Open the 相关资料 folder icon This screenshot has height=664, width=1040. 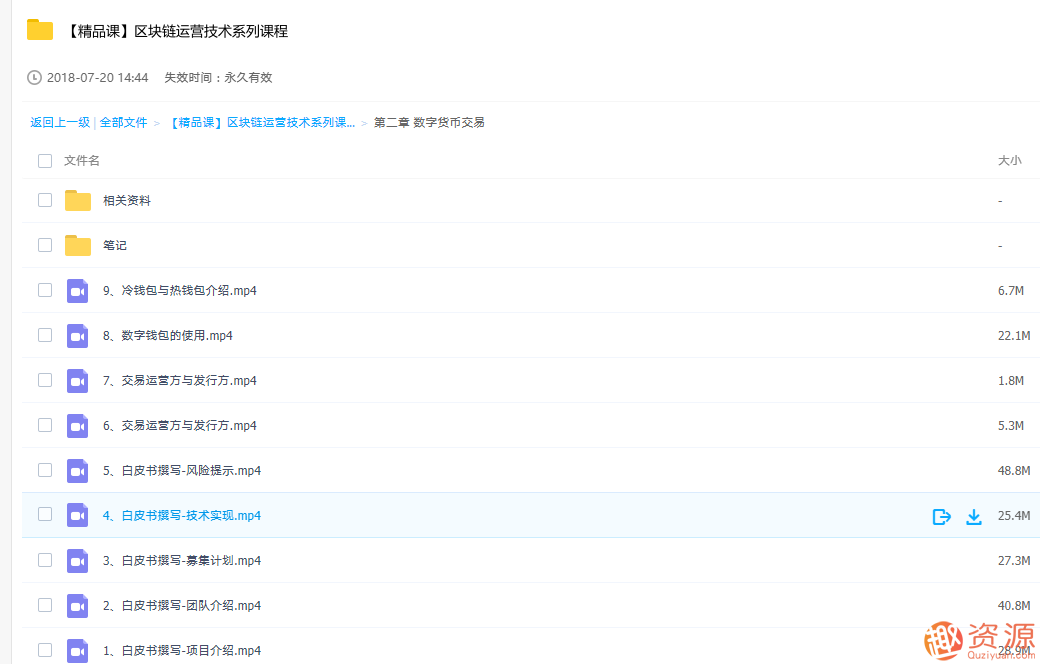coord(78,200)
